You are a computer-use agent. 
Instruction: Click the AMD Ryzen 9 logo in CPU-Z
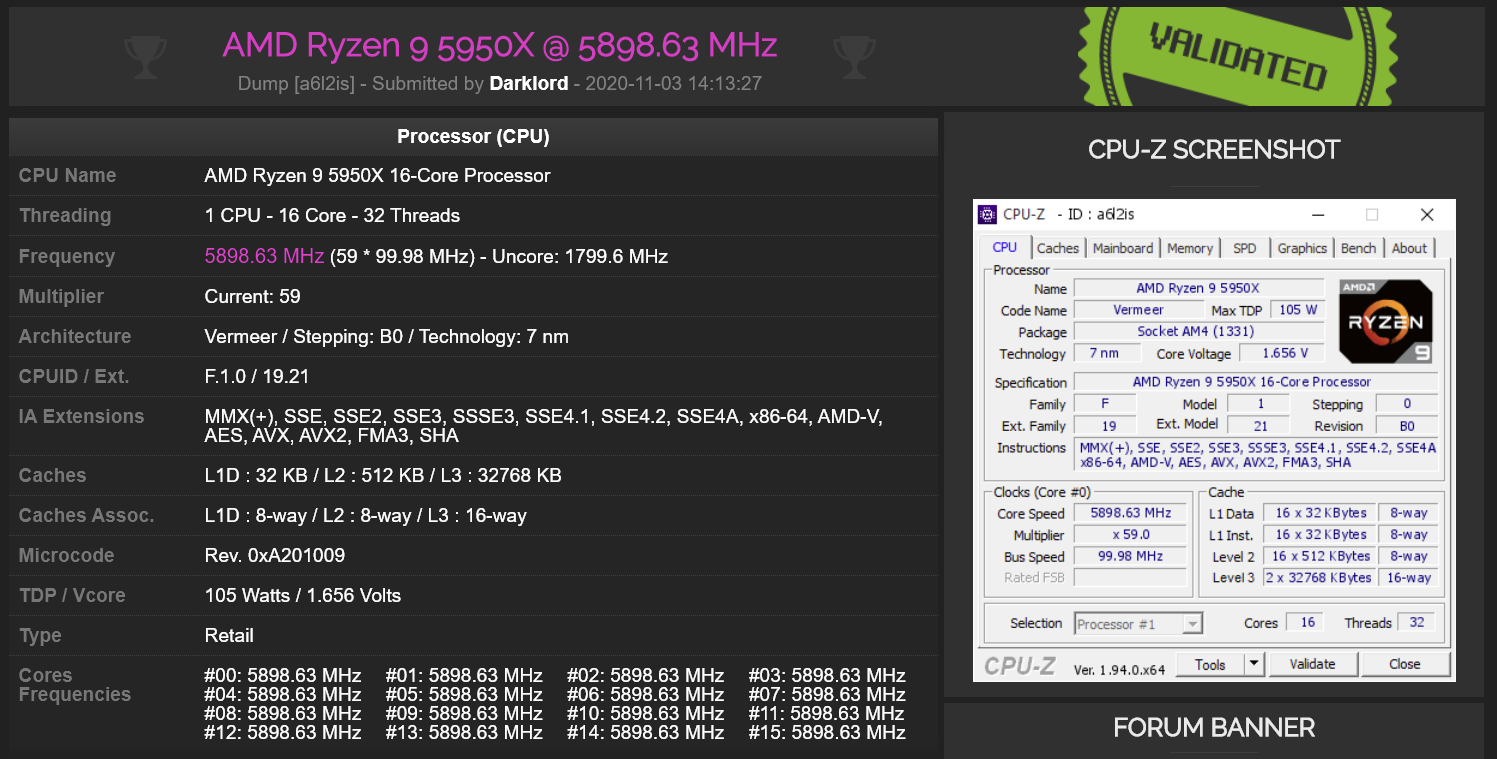pos(1386,322)
